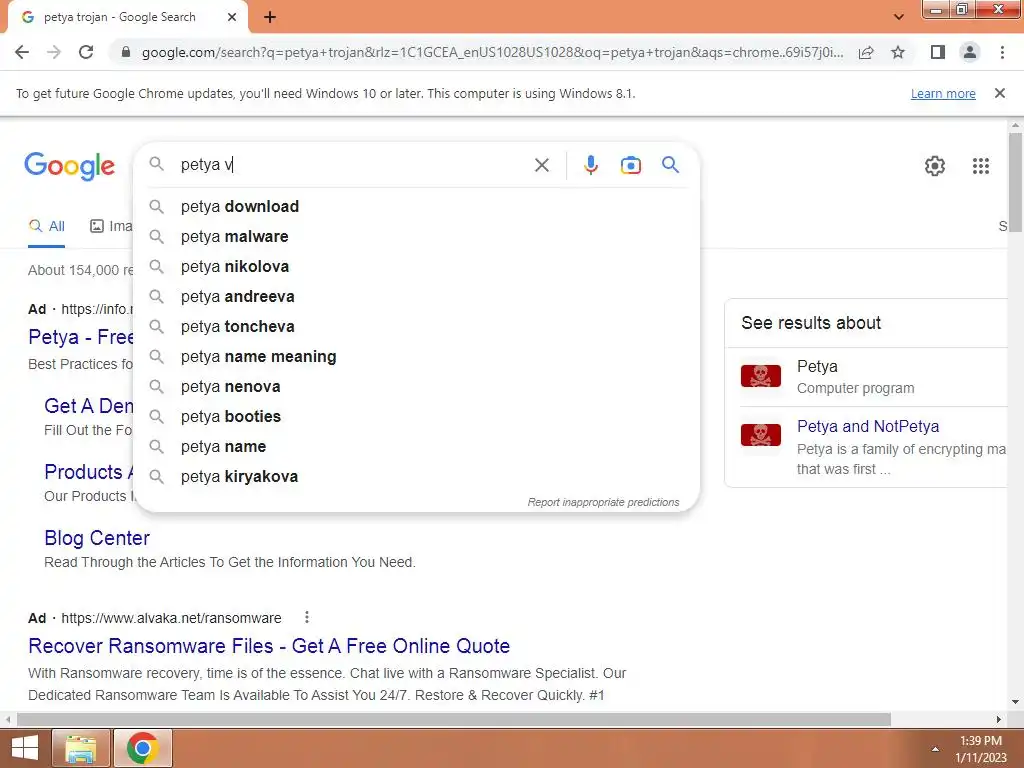Report inappropriate predictions
This screenshot has height=768, width=1024.
click(x=603, y=502)
